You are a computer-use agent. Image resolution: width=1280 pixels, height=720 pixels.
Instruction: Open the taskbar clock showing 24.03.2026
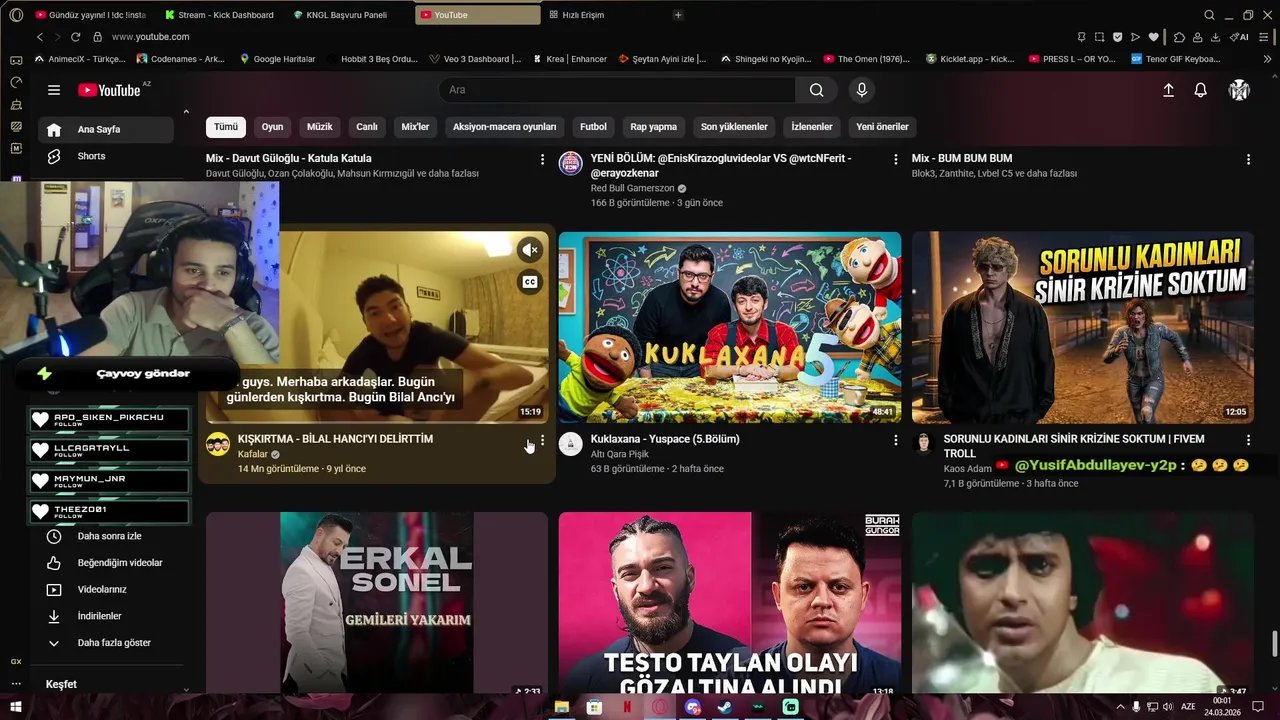point(1222,707)
